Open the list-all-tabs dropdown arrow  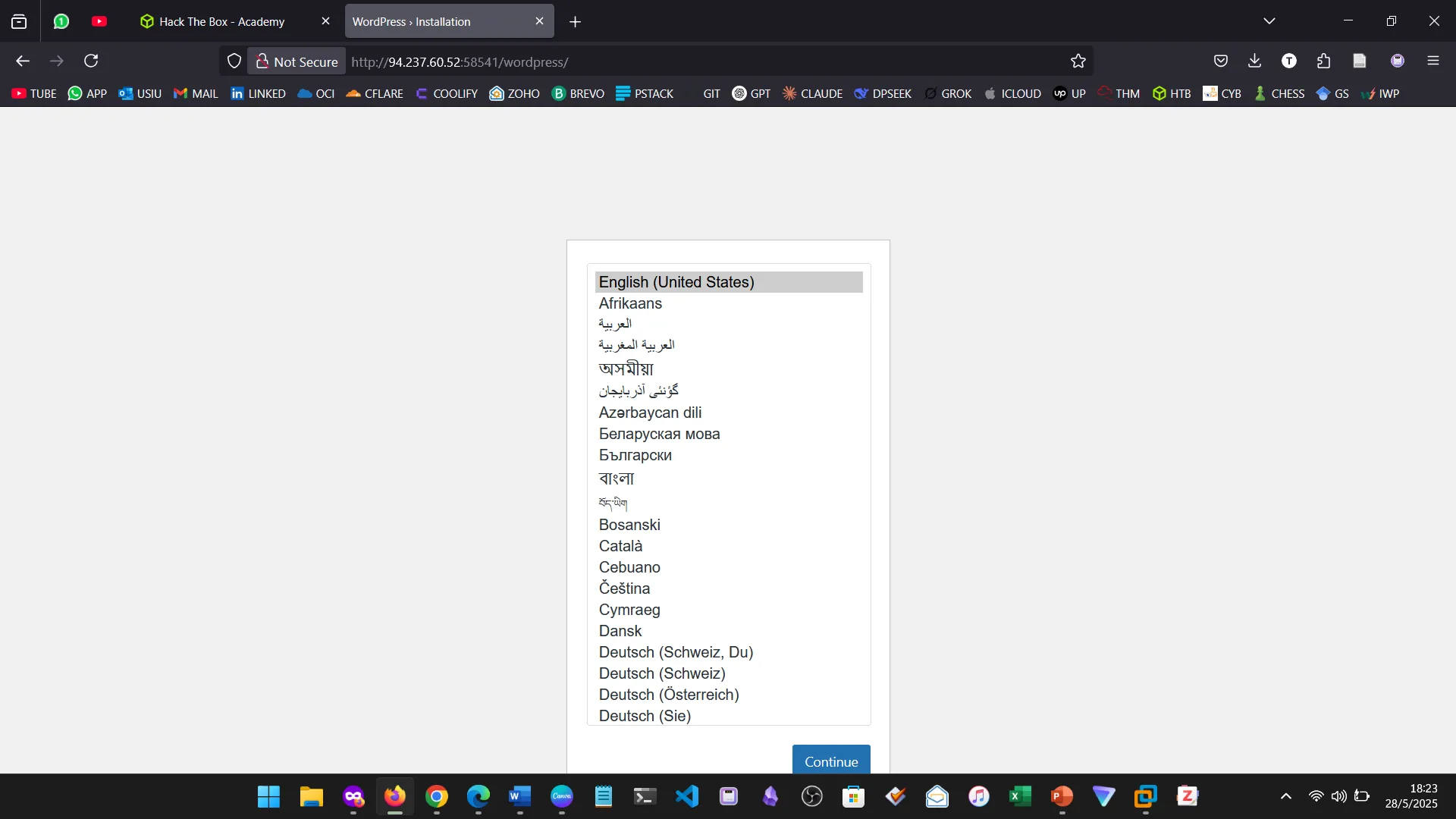tap(1269, 20)
